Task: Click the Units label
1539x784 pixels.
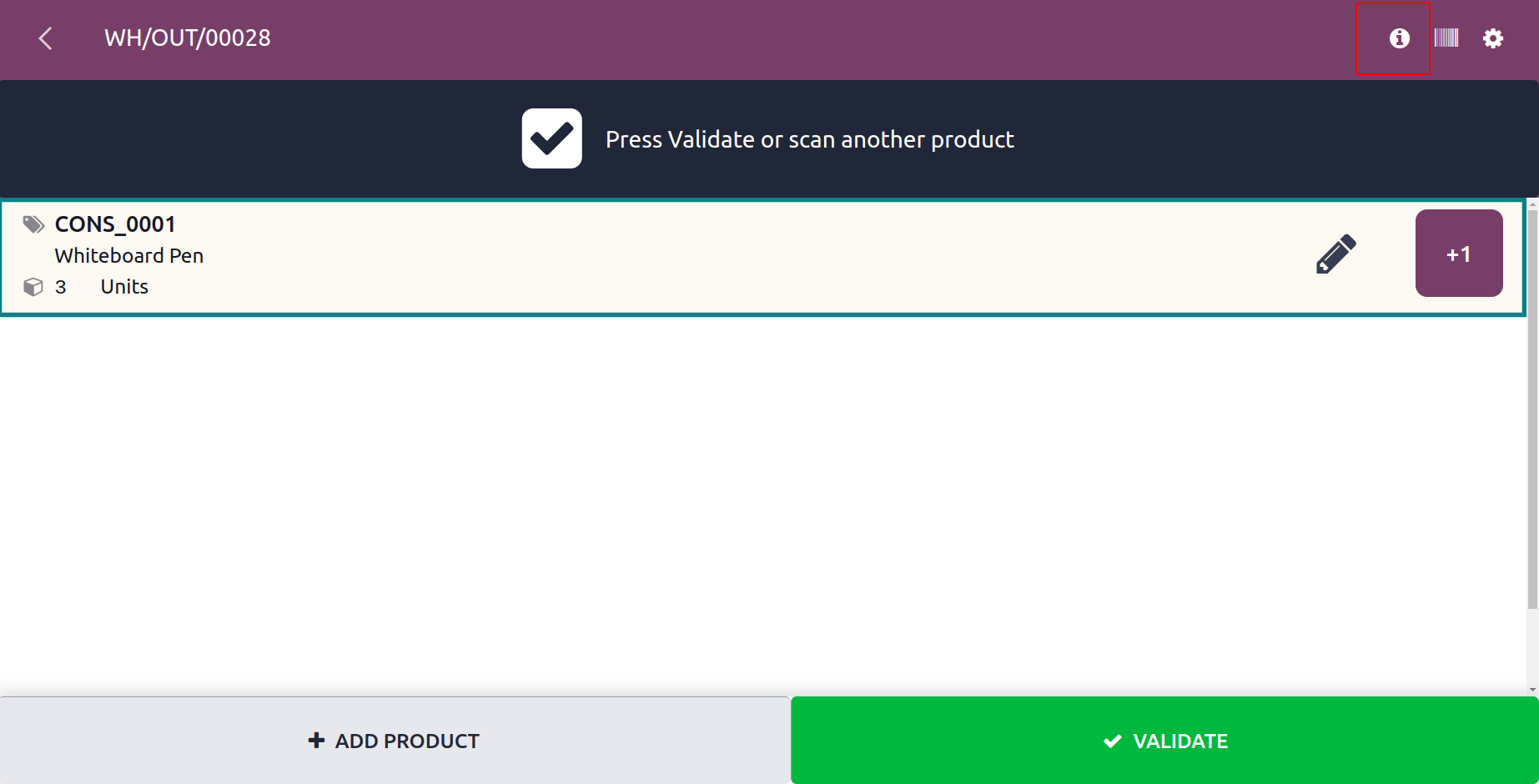Action: [x=124, y=287]
